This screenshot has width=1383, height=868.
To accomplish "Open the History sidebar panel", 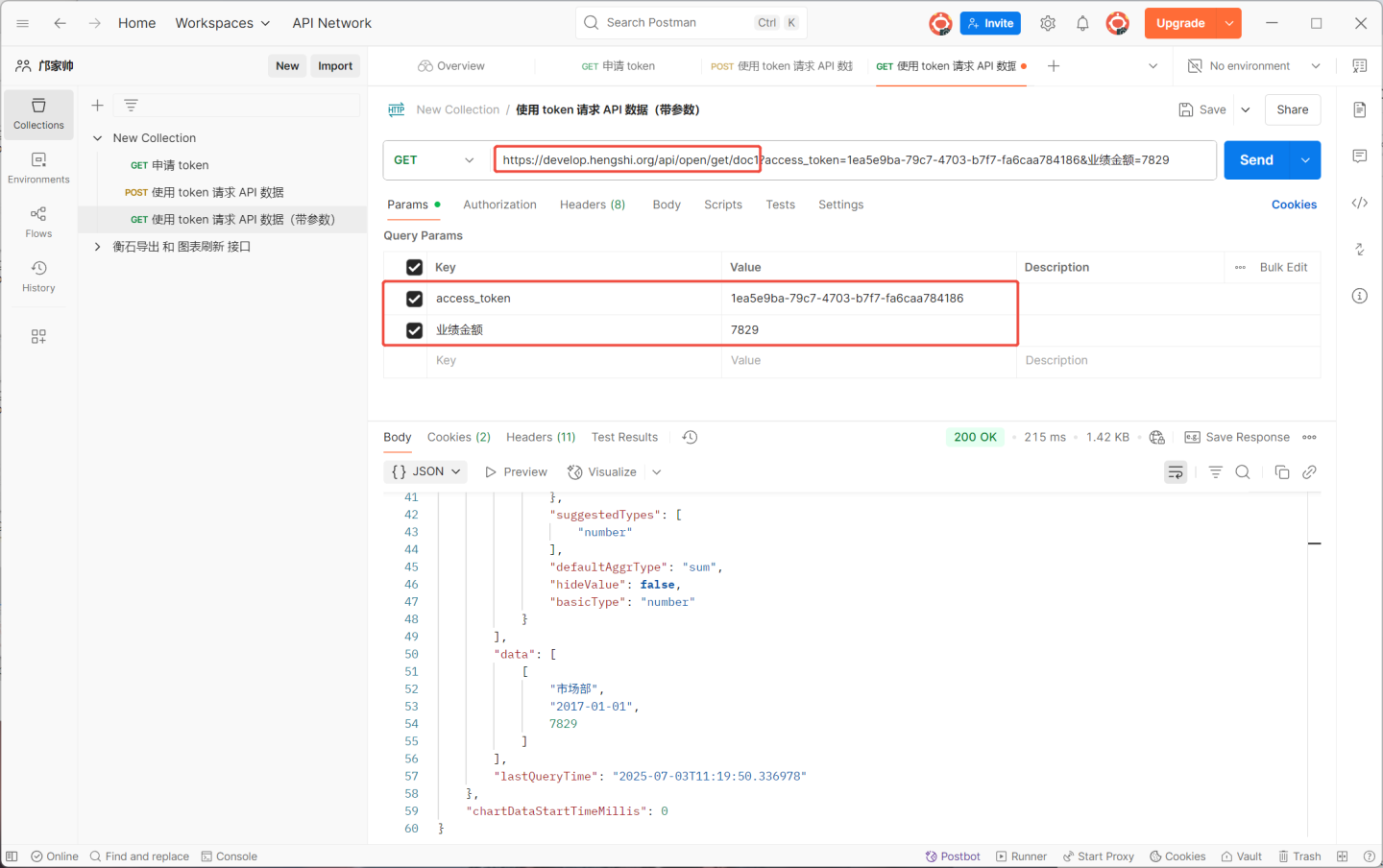I will tap(38, 276).
